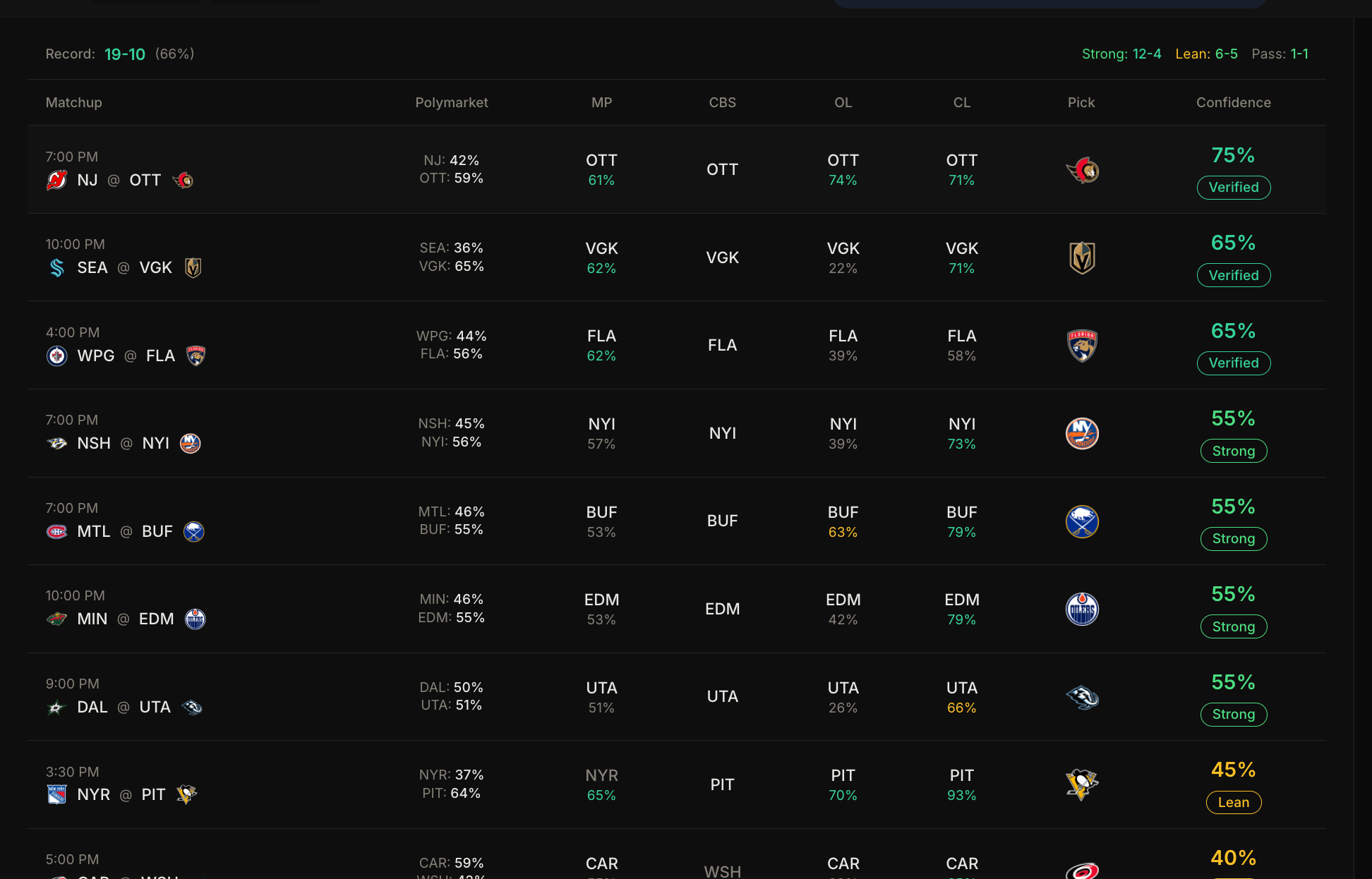
Task: Sort by the Polymarket column header
Action: (451, 102)
